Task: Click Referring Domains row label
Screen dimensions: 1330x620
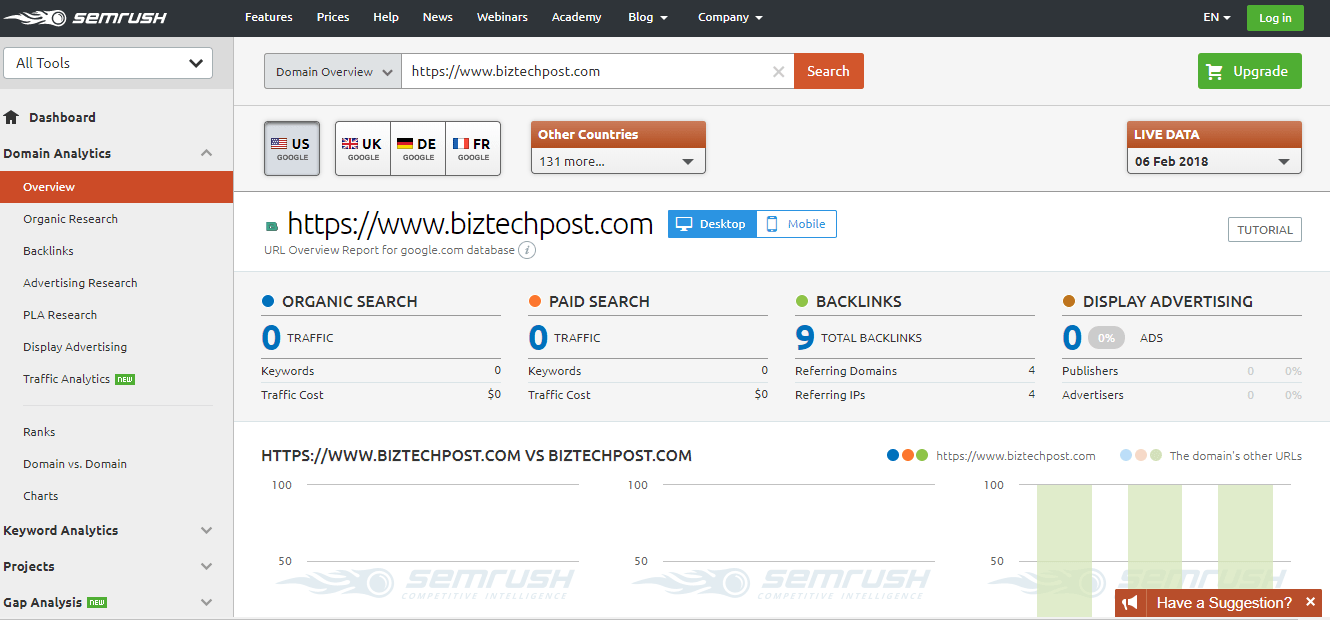Action: [x=846, y=371]
